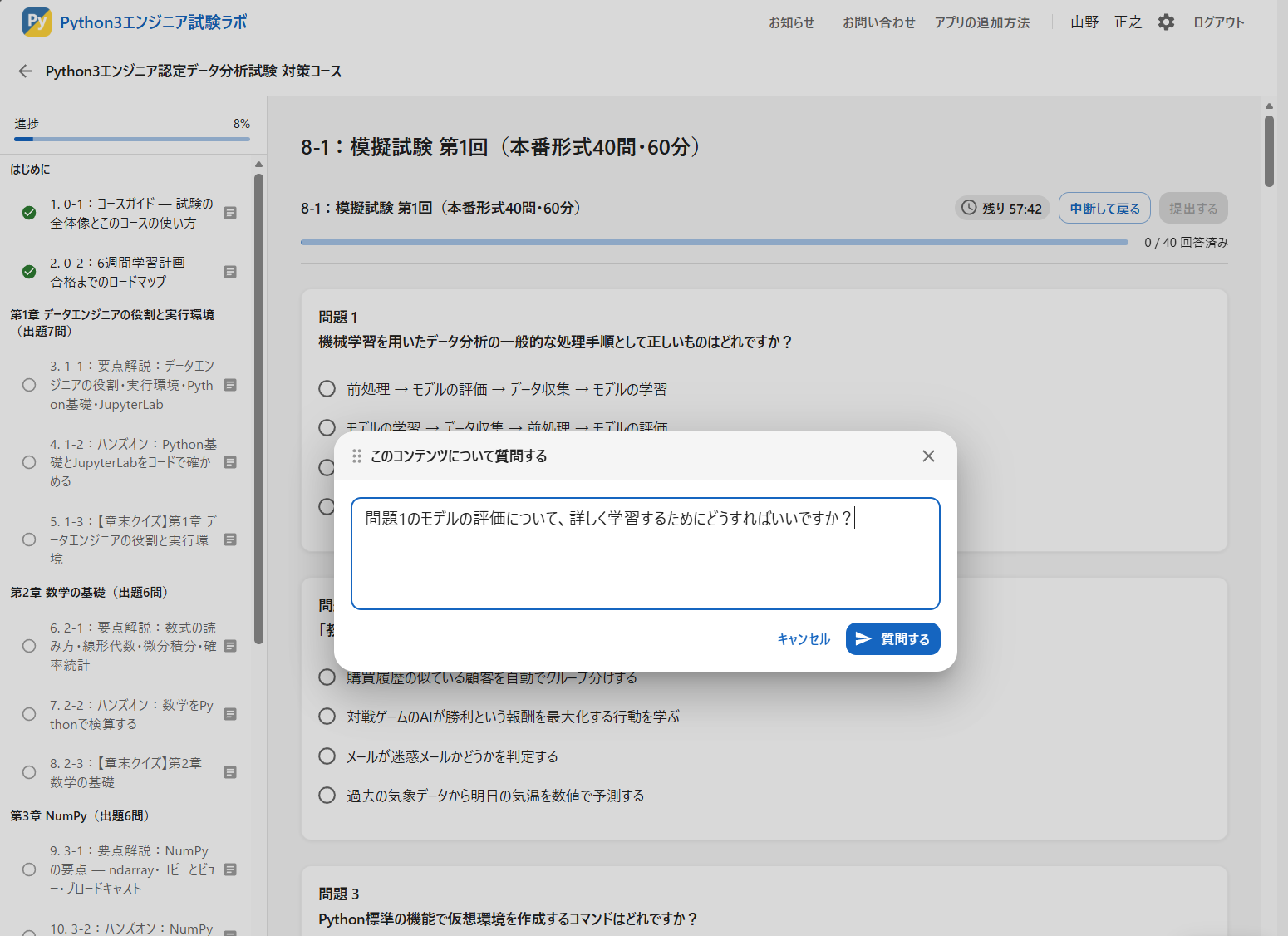The height and width of the screenshot is (936, 1288).
Task: Click inside the question text input field
Action: click(x=646, y=554)
